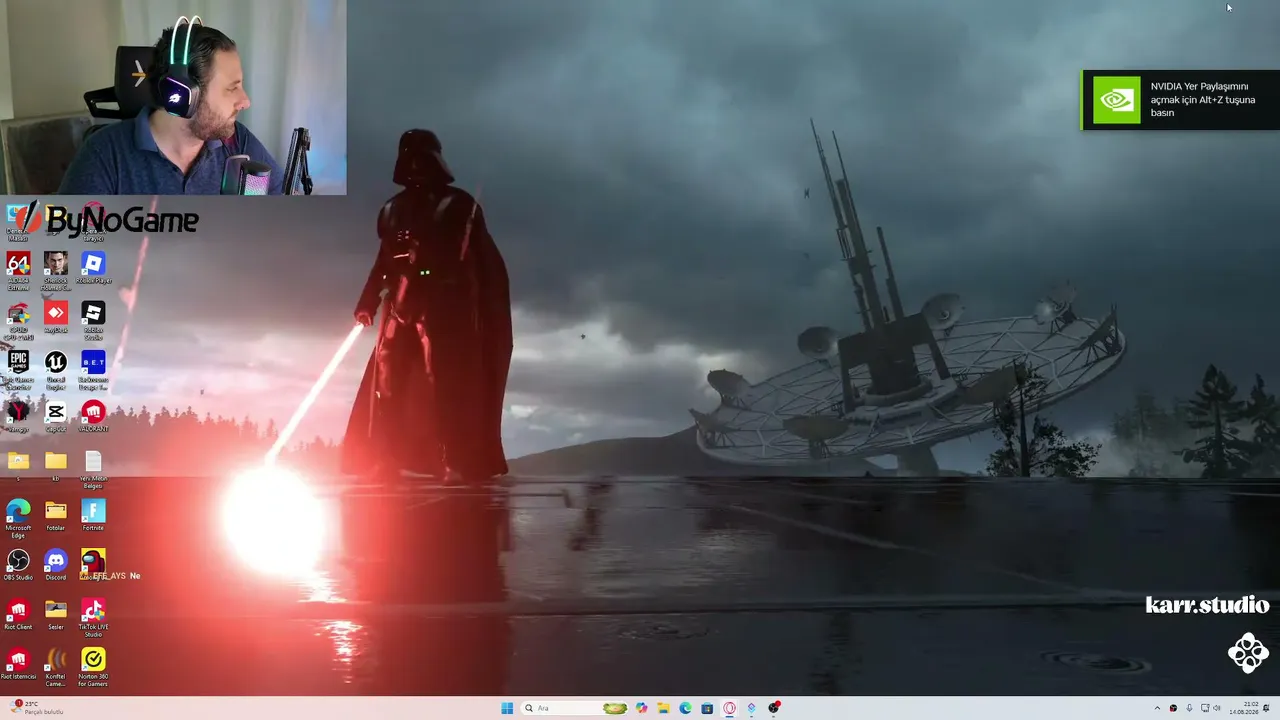Select the Discord desktop icon
This screenshot has width=1280, height=720.
point(56,565)
